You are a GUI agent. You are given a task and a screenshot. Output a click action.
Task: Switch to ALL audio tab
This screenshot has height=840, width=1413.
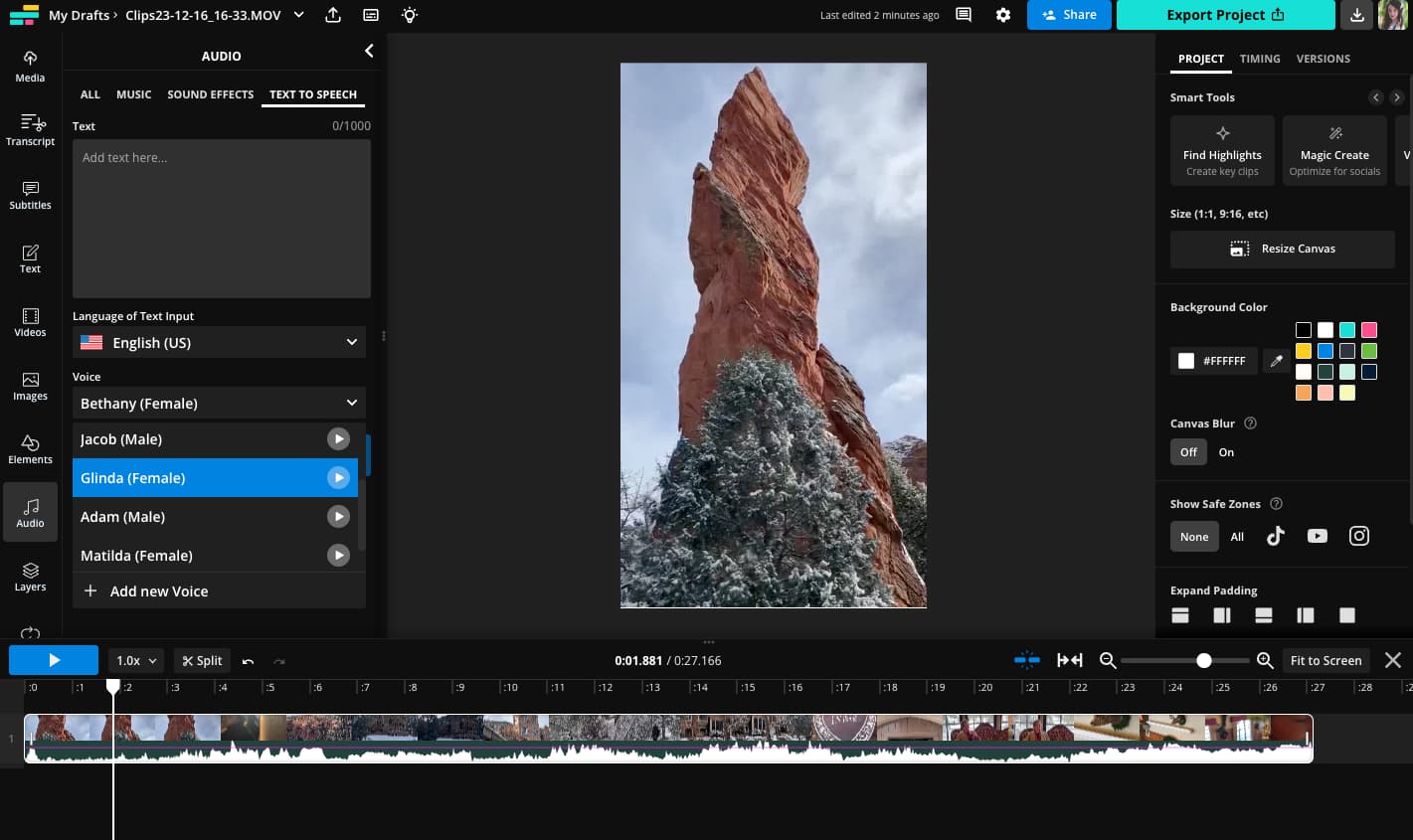click(x=90, y=94)
